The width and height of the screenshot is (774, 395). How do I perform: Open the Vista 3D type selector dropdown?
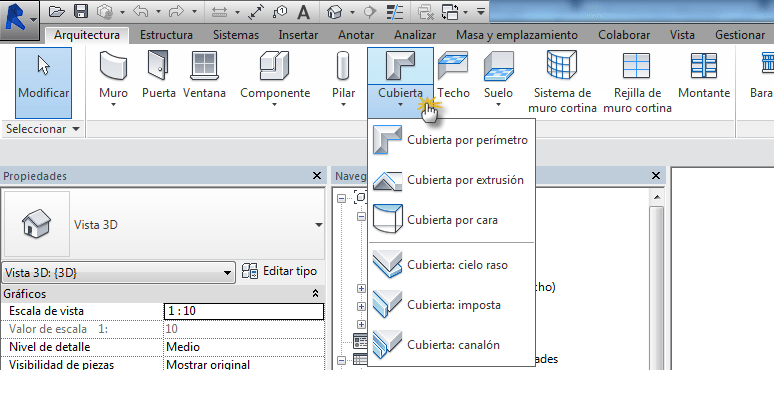pyautogui.click(x=318, y=225)
